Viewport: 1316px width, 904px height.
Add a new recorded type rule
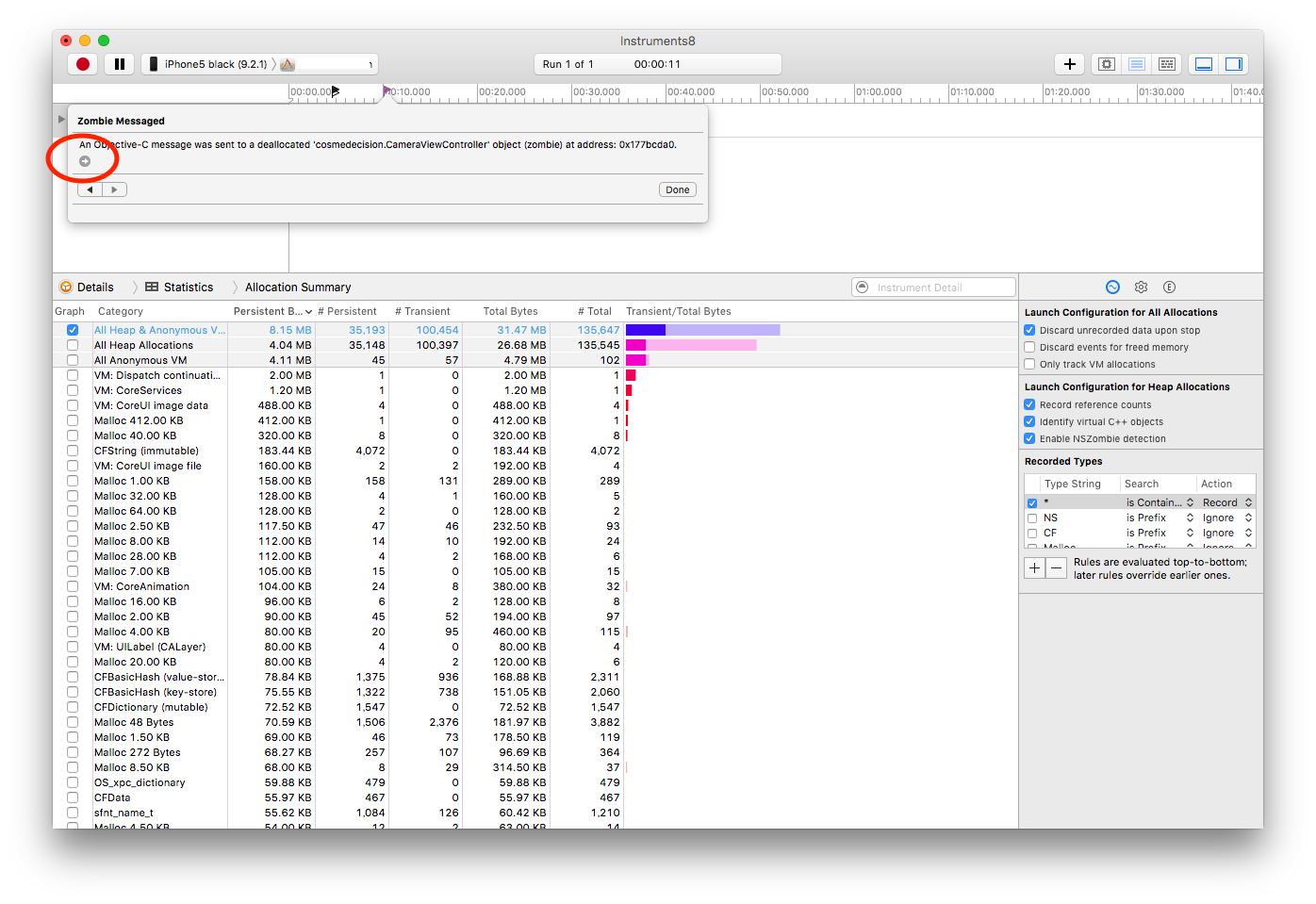pyautogui.click(x=1035, y=567)
